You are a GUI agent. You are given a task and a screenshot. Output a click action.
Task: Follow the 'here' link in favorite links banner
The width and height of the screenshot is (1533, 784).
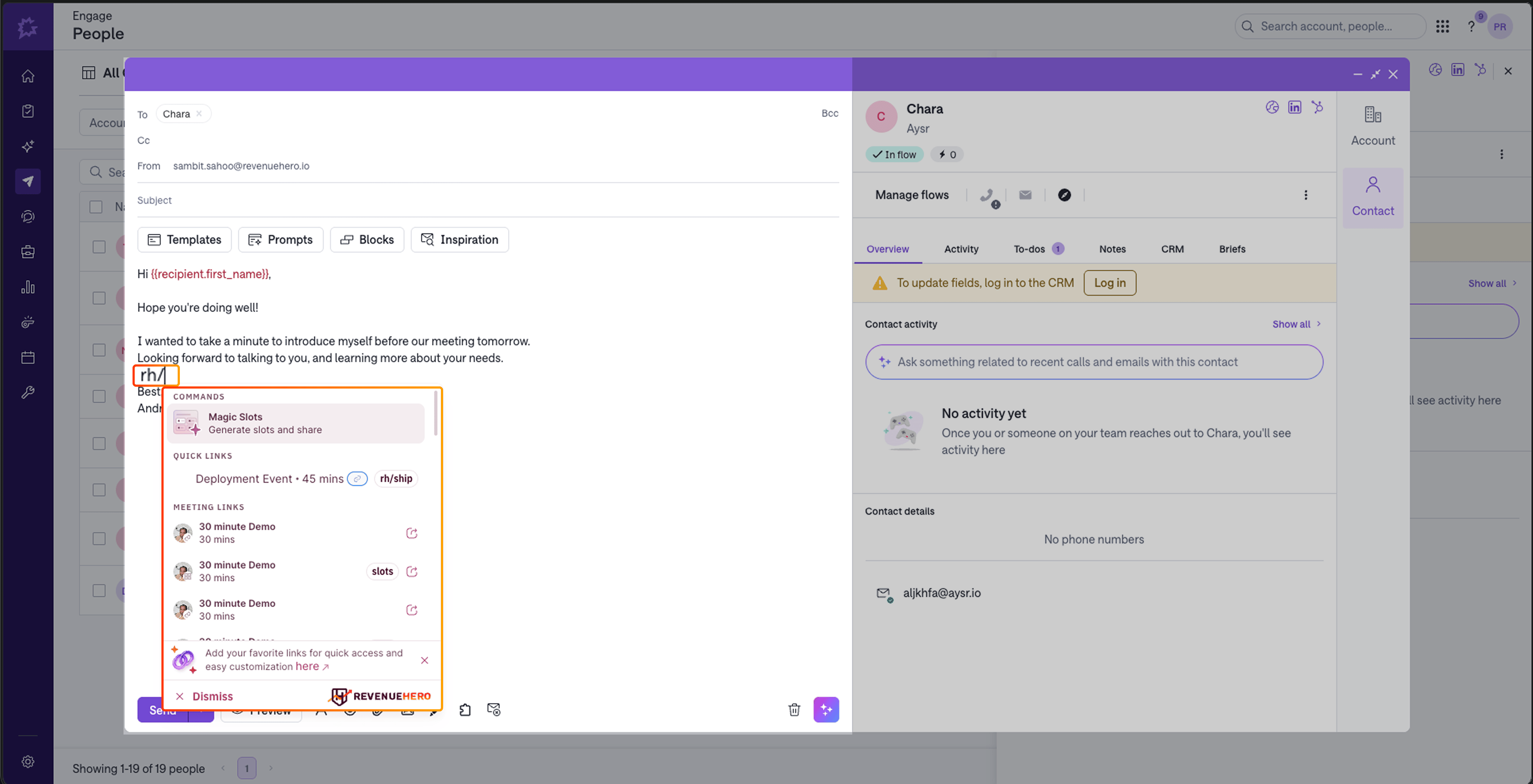pyautogui.click(x=312, y=667)
